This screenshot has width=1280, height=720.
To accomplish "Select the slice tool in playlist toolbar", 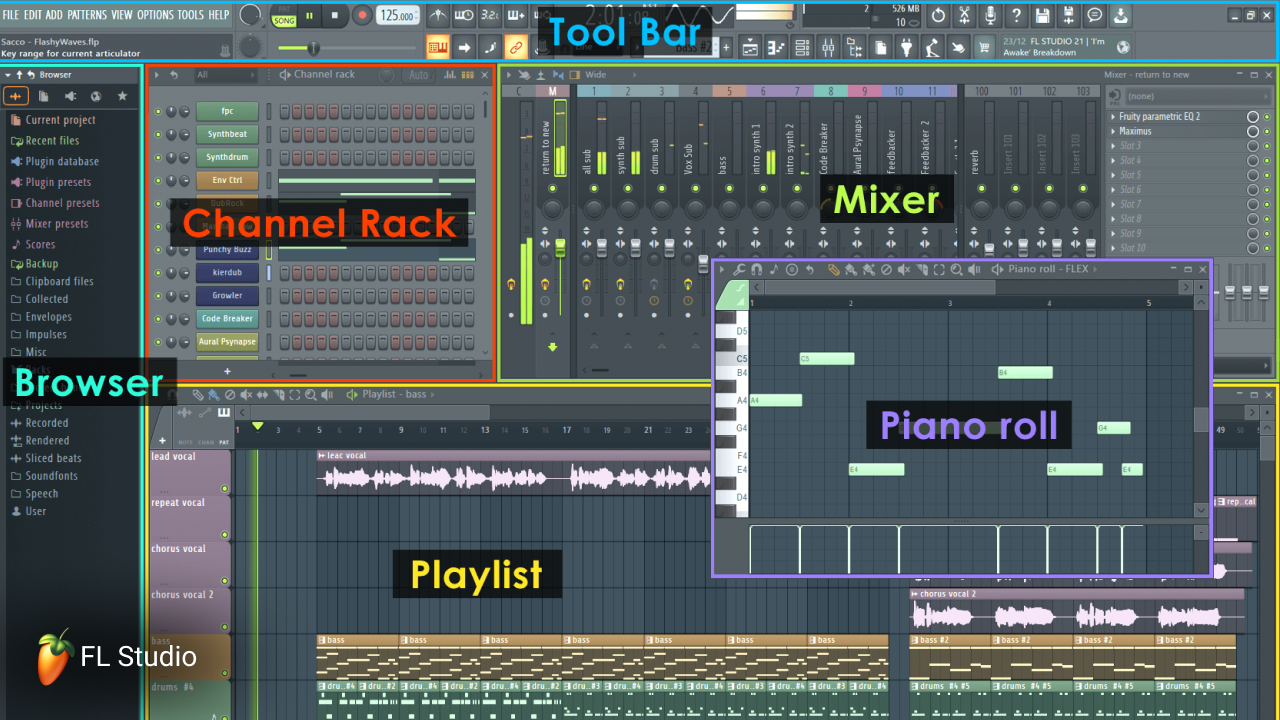I will pyautogui.click(x=279, y=395).
